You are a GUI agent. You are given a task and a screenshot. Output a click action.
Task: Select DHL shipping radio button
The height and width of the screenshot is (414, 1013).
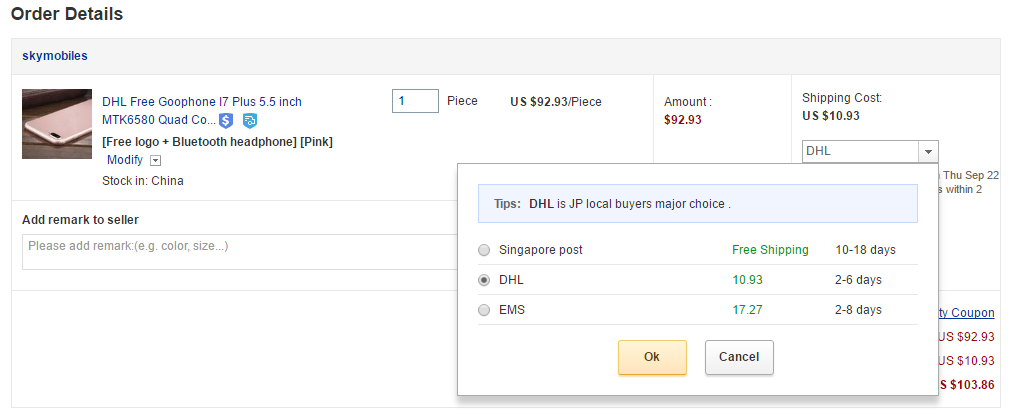click(485, 280)
